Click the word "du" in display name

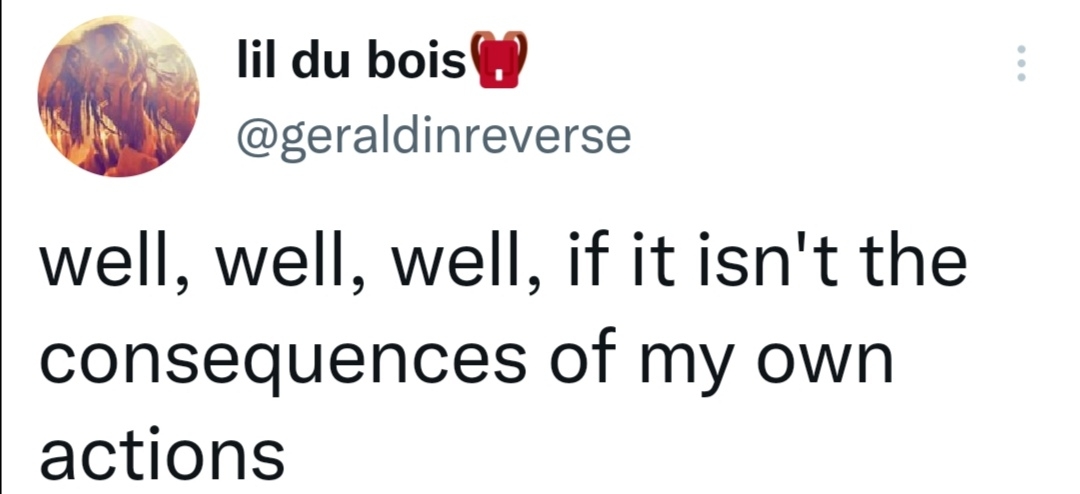tap(319, 62)
